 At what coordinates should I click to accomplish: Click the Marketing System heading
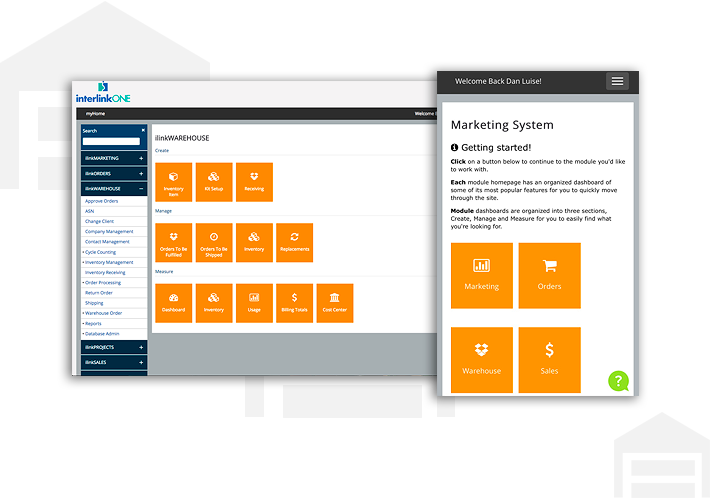(x=502, y=125)
